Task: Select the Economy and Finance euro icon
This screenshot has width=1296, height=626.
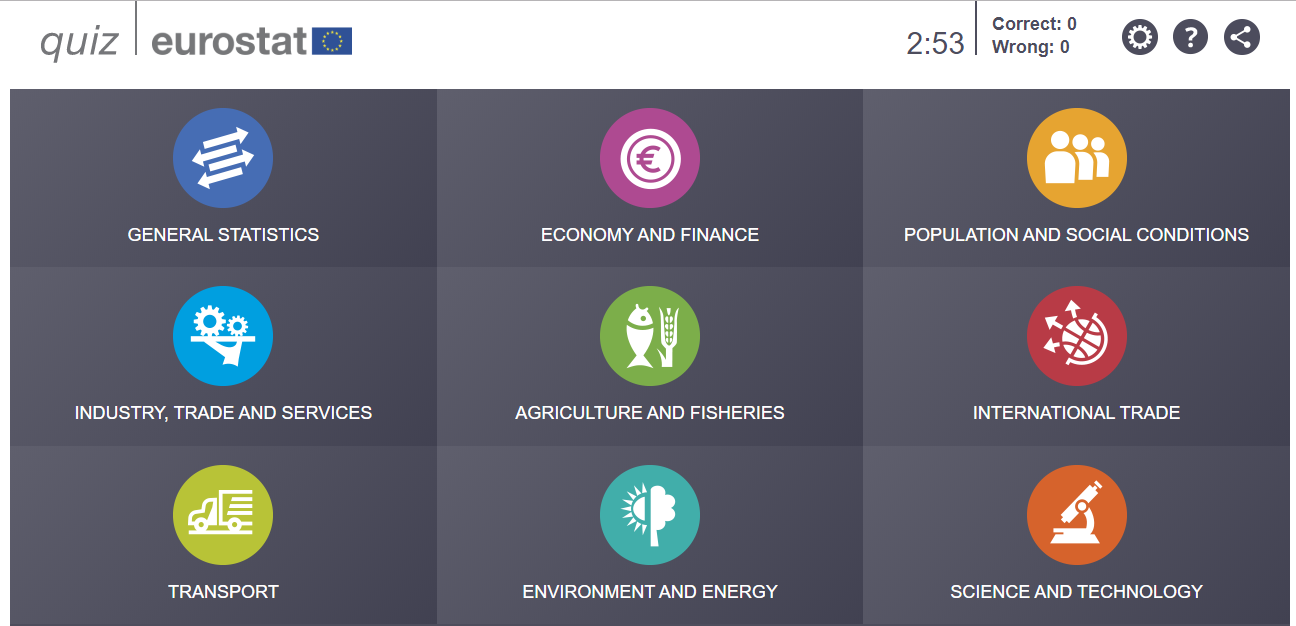Action: click(650, 158)
